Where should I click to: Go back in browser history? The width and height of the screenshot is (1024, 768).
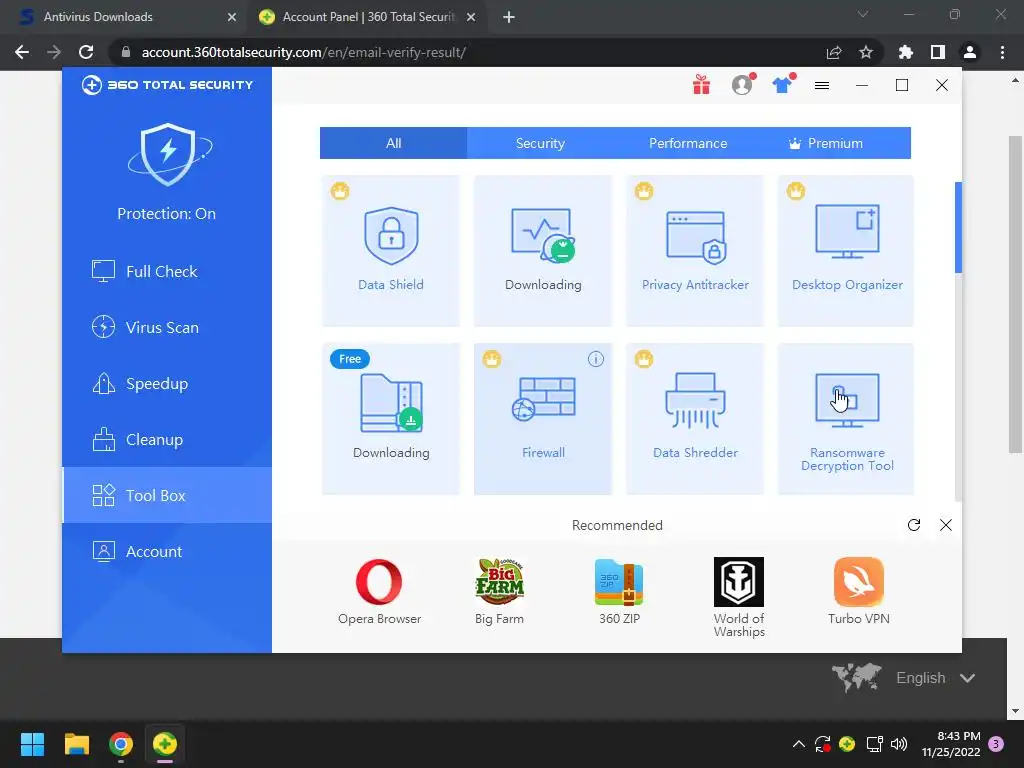pyautogui.click(x=22, y=52)
